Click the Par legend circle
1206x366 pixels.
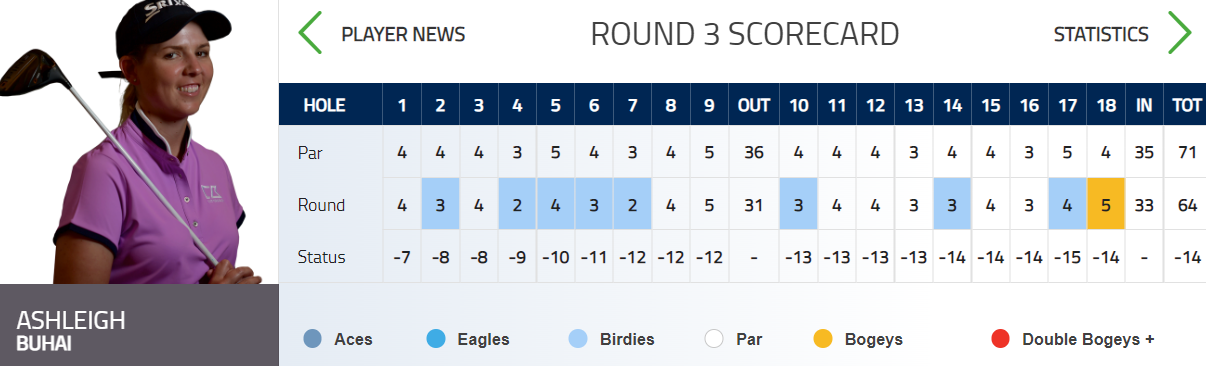[713, 339]
